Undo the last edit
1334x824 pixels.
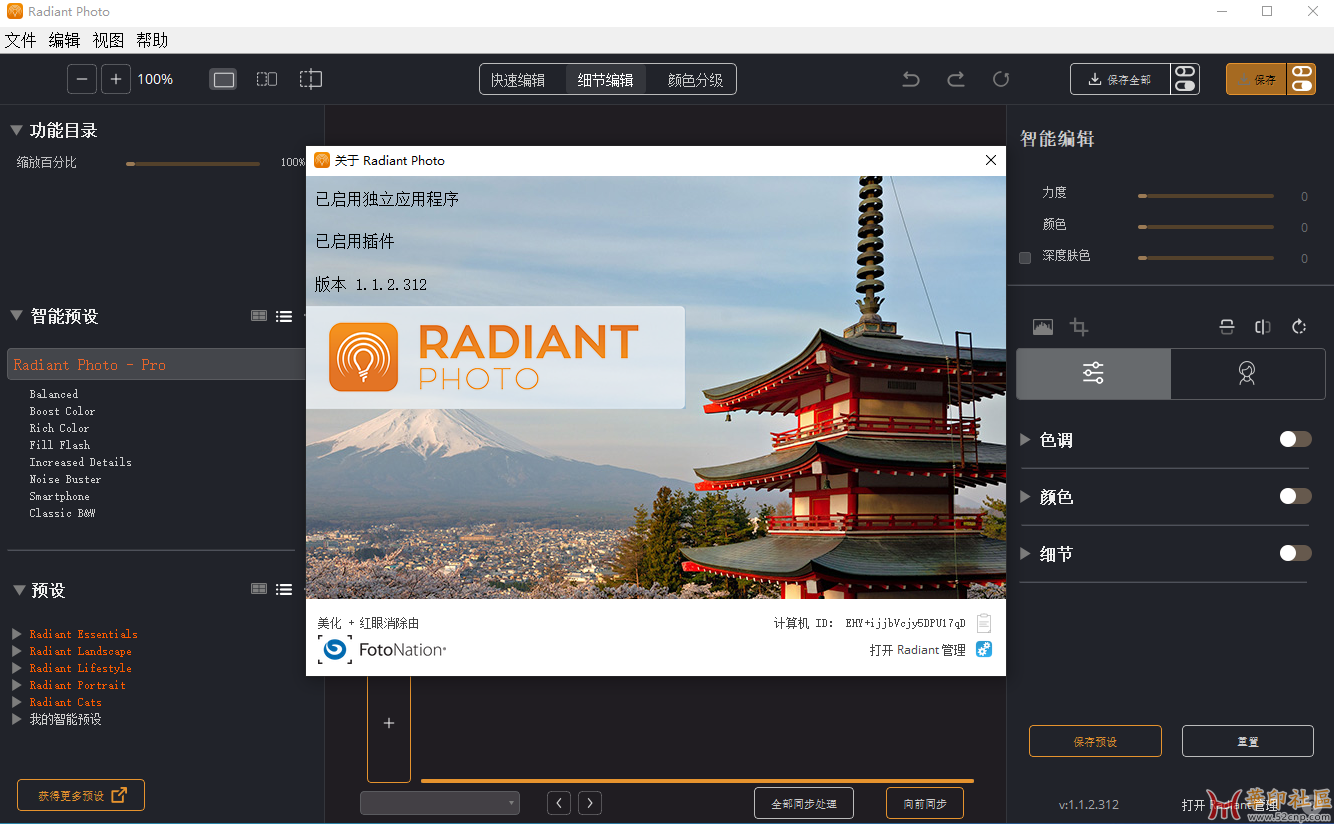click(x=911, y=79)
